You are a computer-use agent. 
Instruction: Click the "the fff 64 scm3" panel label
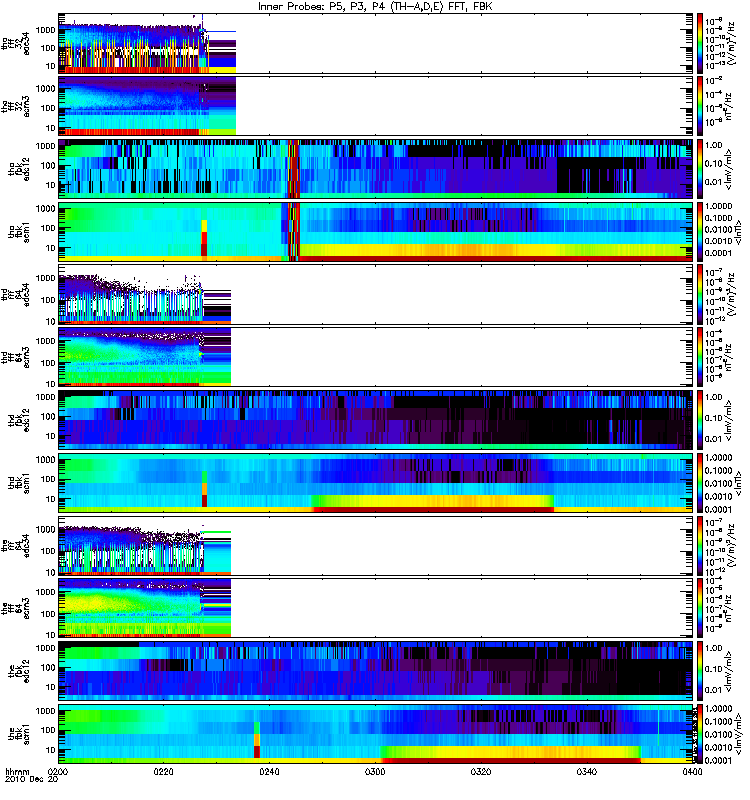click(x=16, y=609)
